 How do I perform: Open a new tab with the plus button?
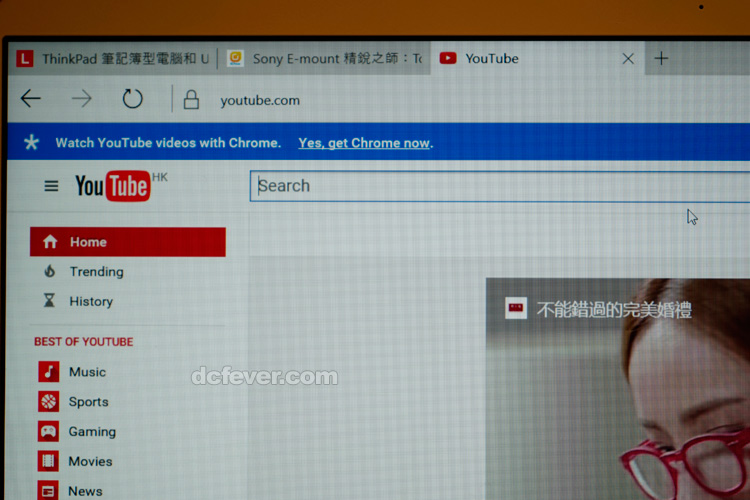[x=662, y=58]
